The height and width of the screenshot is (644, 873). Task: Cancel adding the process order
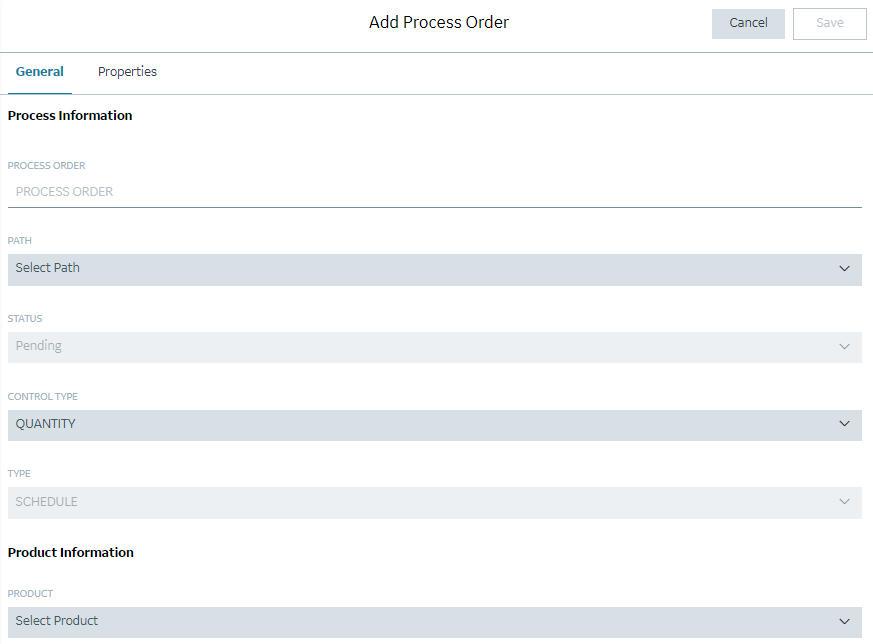(x=748, y=23)
